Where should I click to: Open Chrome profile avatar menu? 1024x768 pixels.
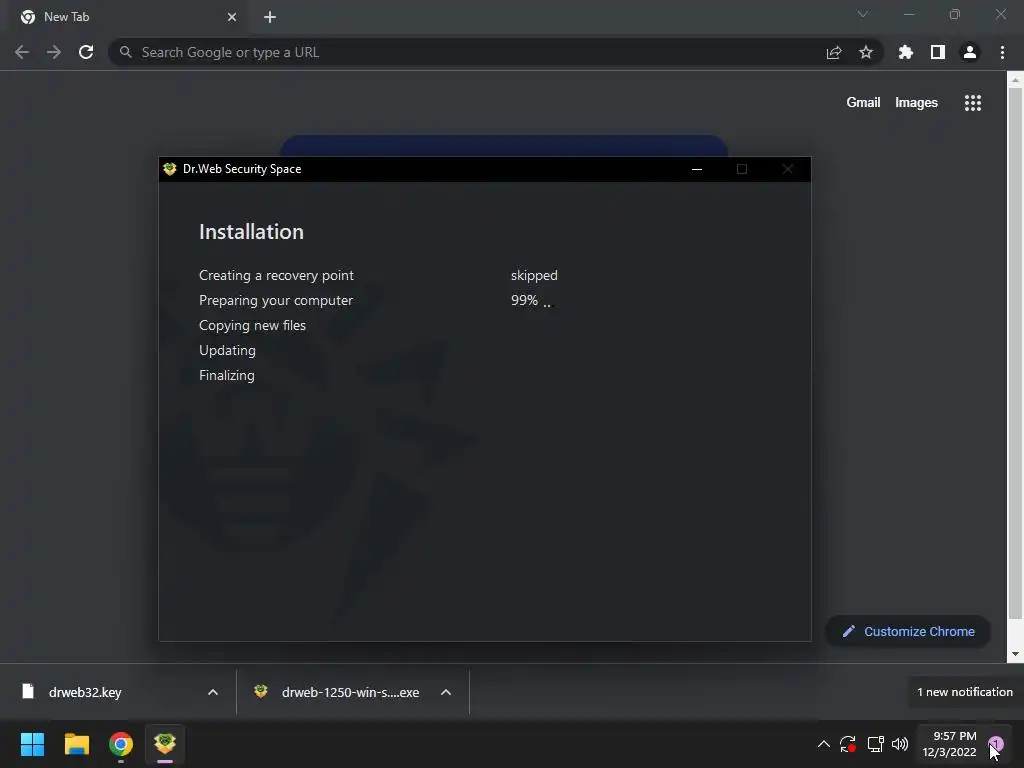970,52
